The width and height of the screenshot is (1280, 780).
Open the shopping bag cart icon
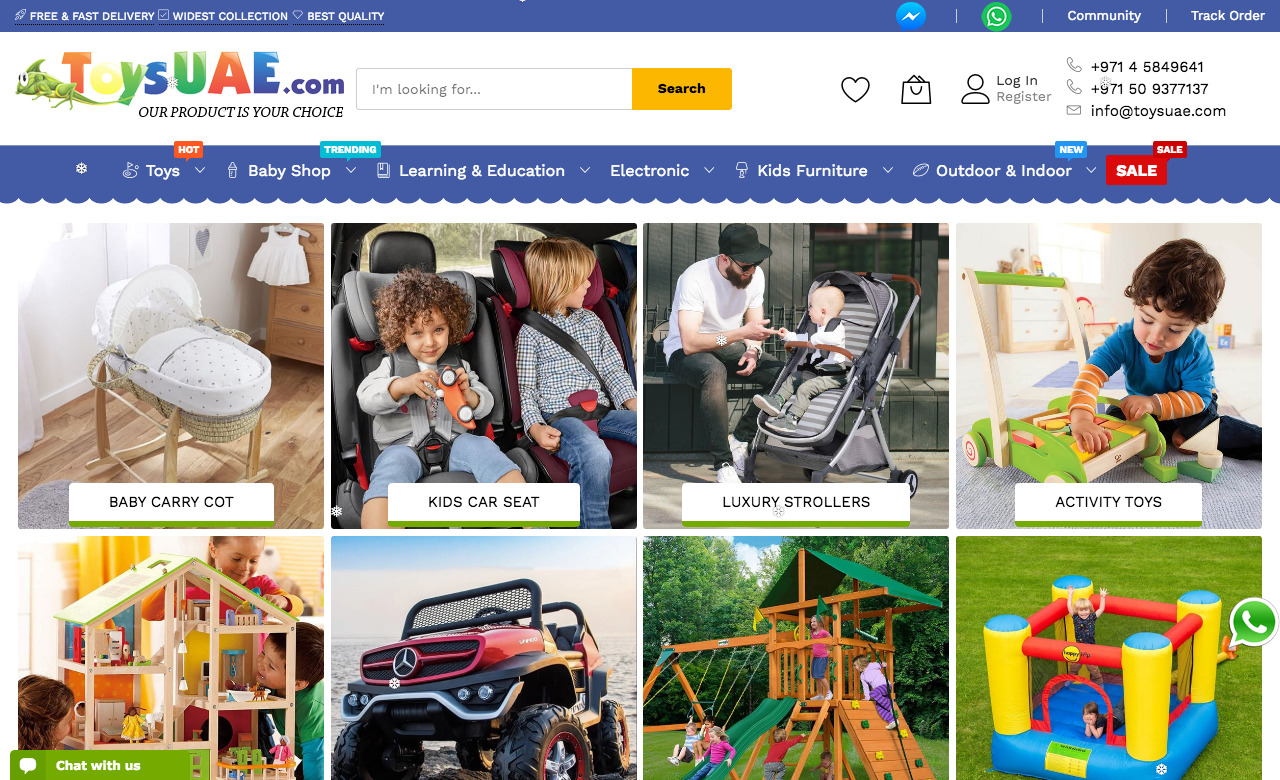click(916, 90)
